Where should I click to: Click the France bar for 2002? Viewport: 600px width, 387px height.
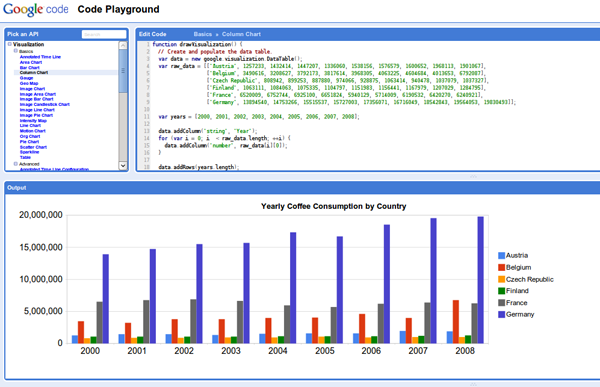(193, 321)
